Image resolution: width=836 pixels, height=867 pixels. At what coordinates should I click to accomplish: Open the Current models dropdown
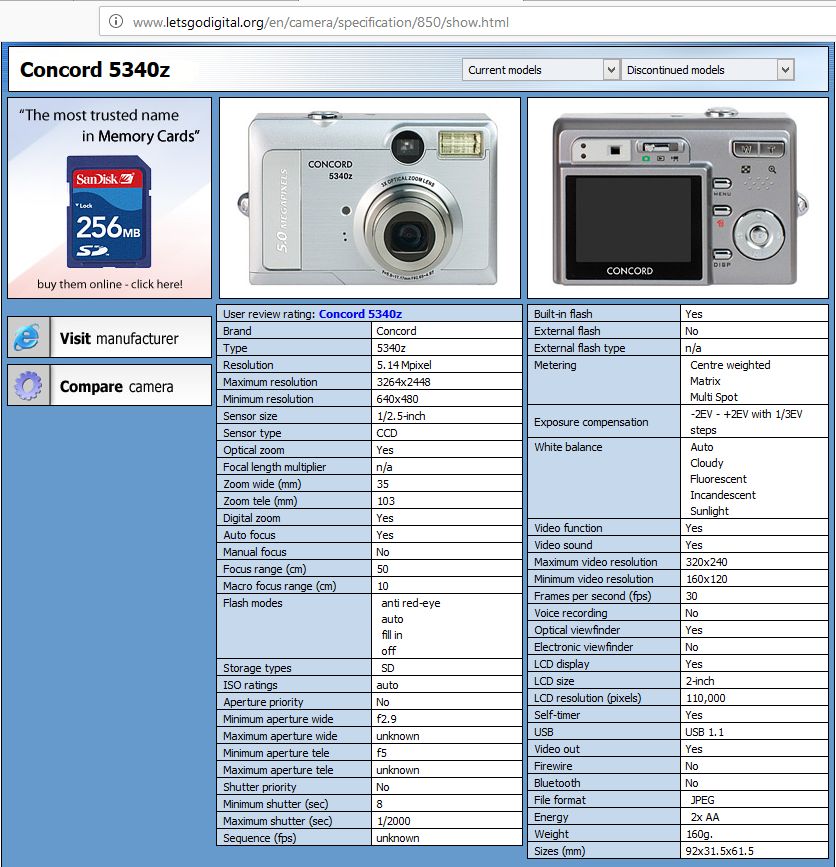(x=540, y=70)
